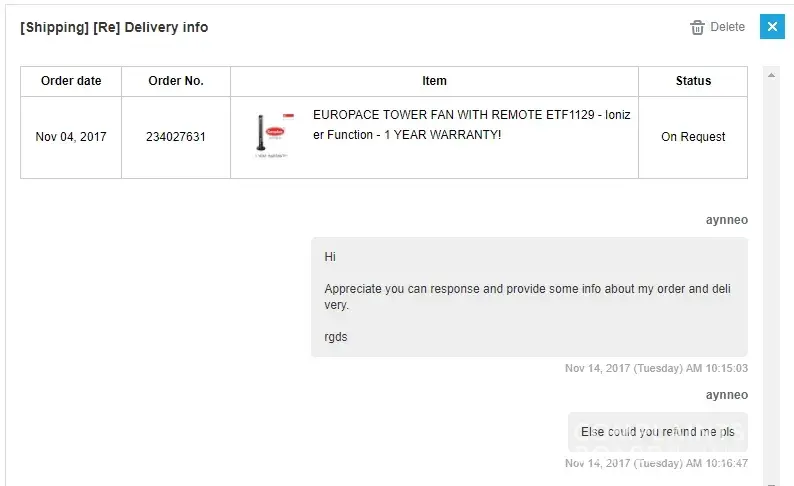
Task: Click the vertical scrollbar on the right
Action: [x=771, y=270]
